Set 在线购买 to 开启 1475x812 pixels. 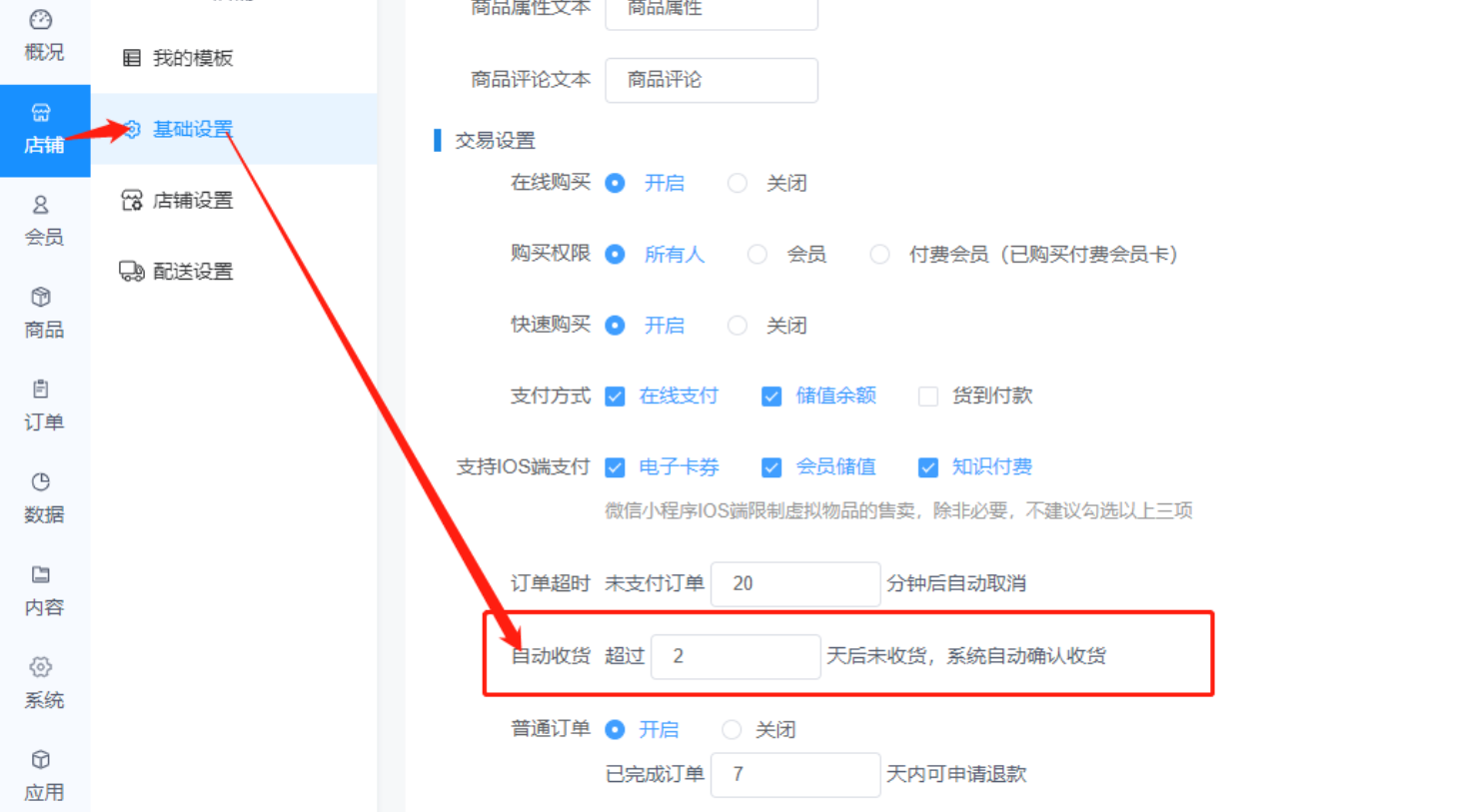[616, 183]
